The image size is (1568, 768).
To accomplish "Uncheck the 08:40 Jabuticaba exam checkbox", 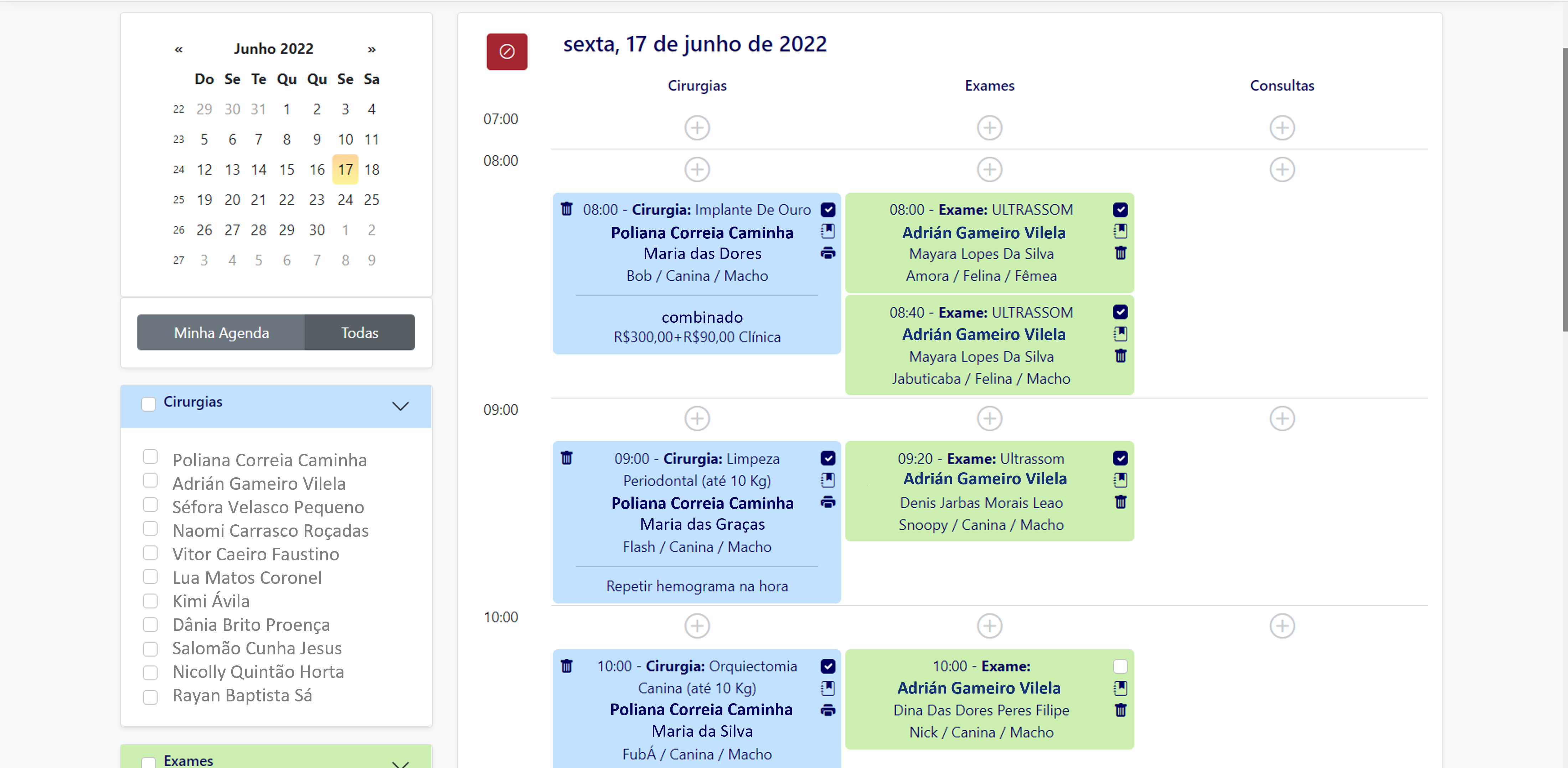I will [1120, 312].
